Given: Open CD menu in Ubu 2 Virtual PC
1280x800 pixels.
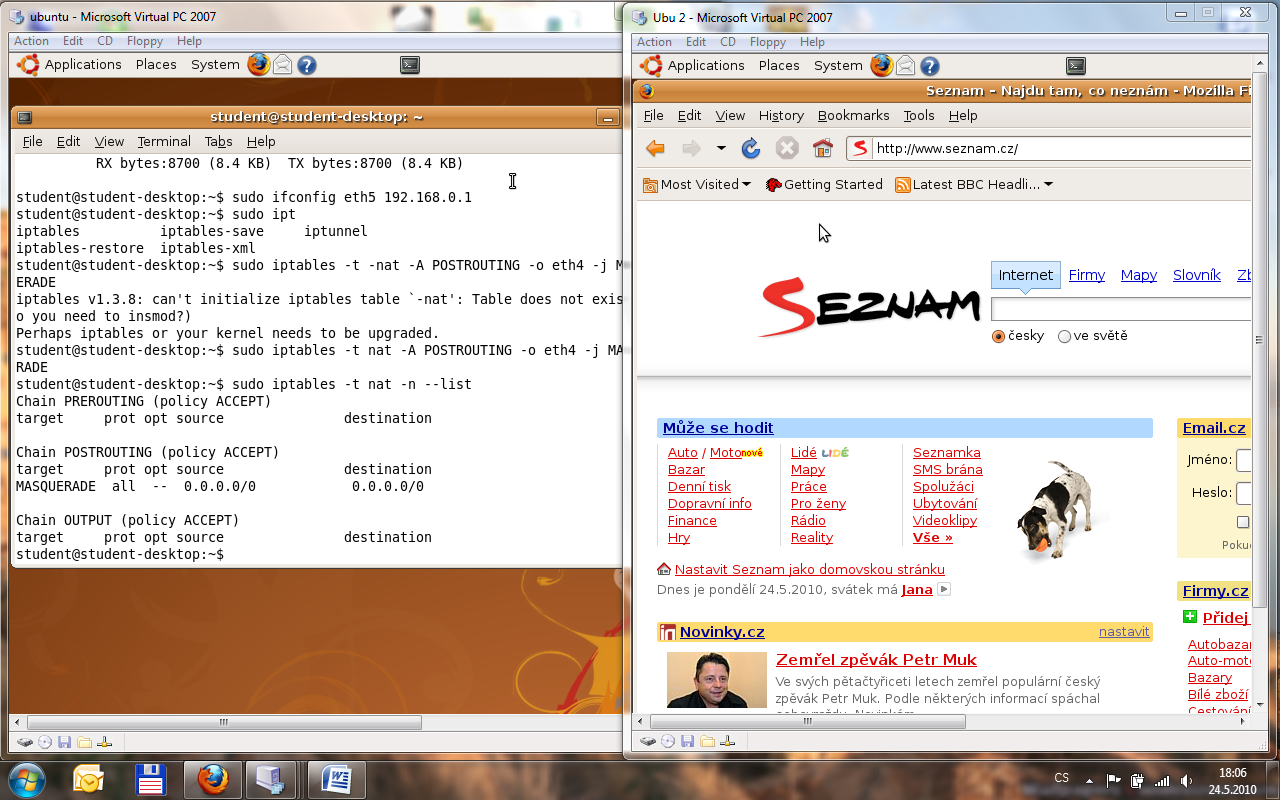Looking at the screenshot, I should point(728,42).
